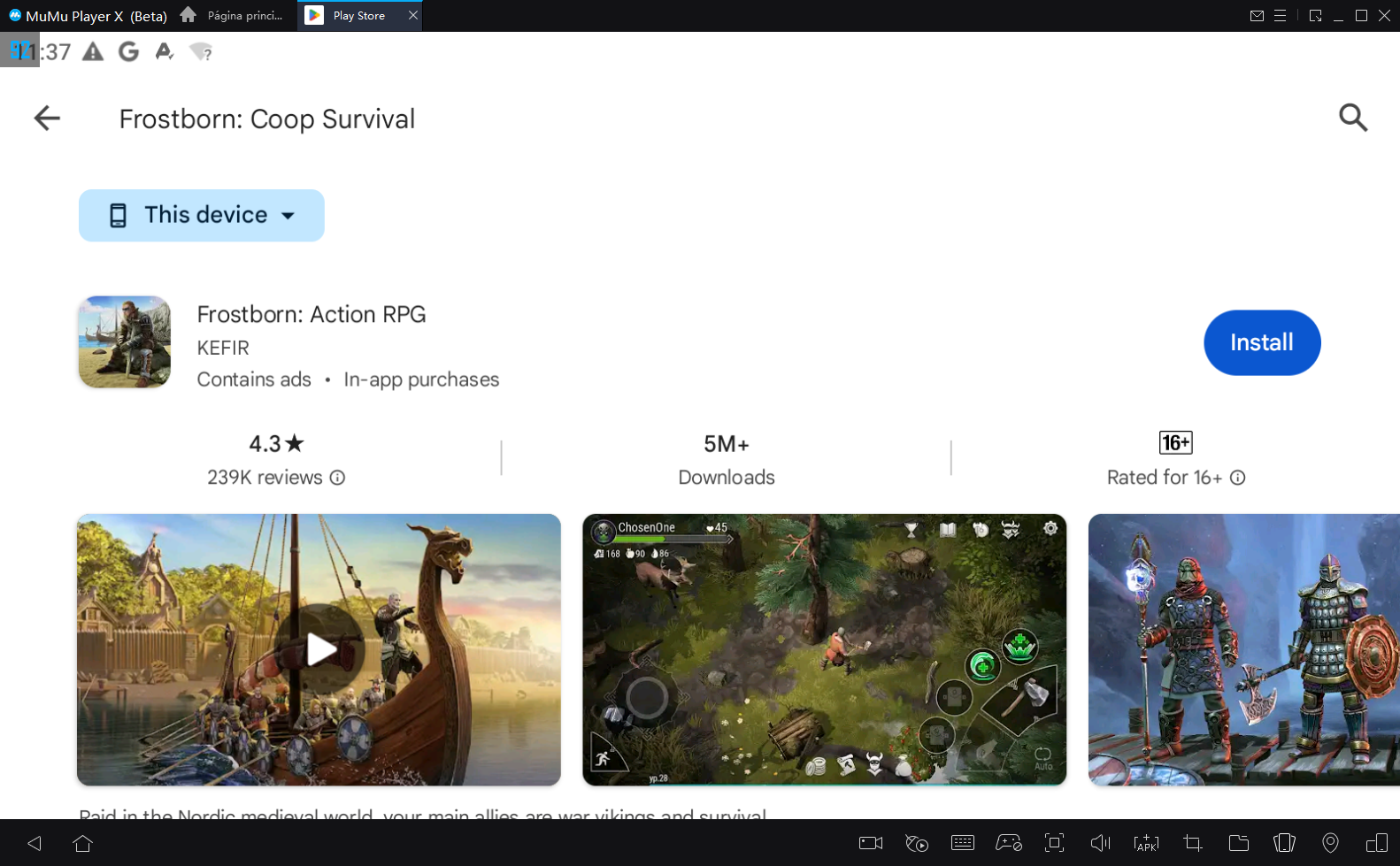Open the Play Store search magnifier
Viewport: 1400px width, 866px height.
[x=1352, y=118]
